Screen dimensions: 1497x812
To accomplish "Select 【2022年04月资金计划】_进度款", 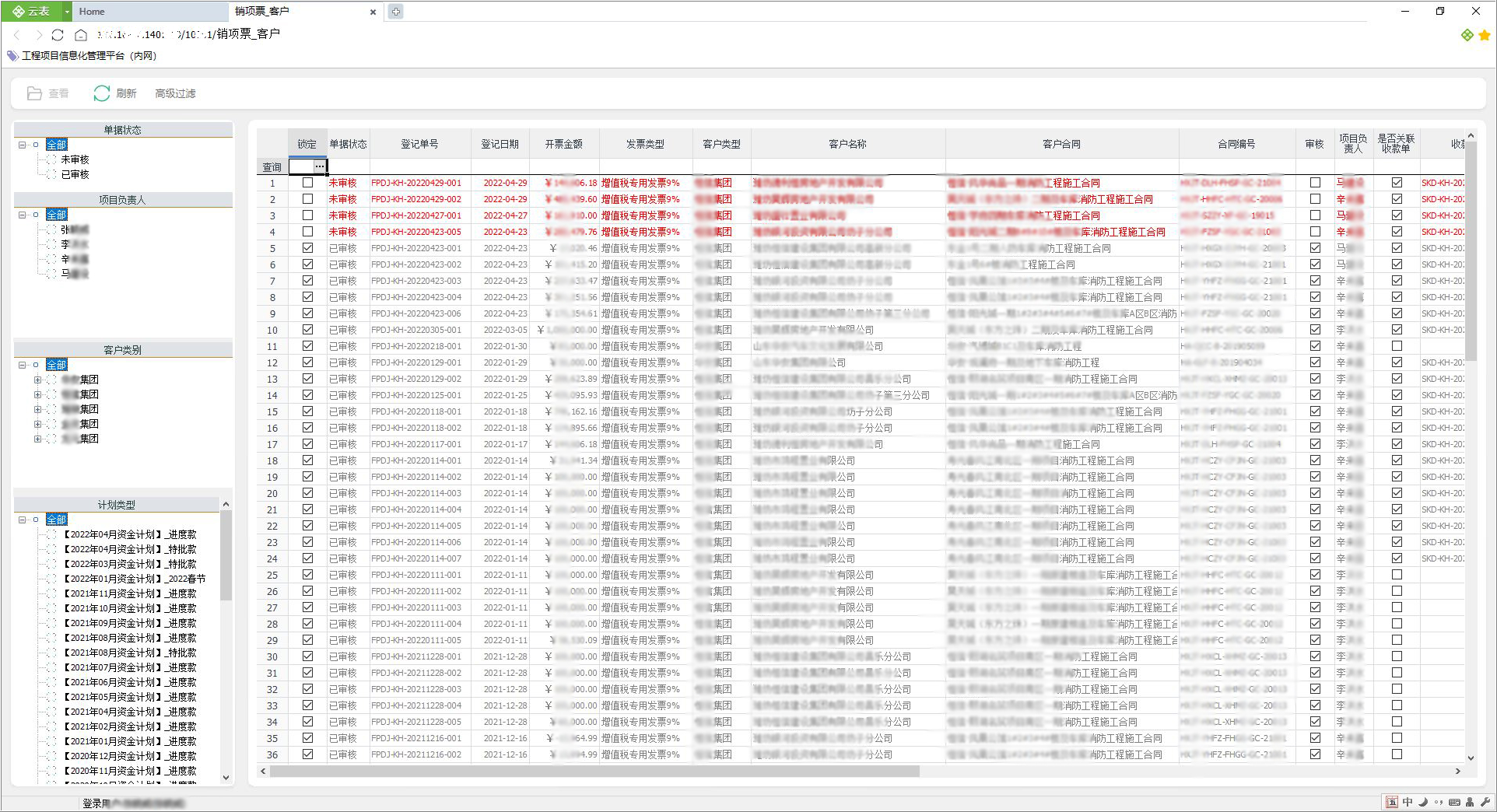I will click(128, 534).
